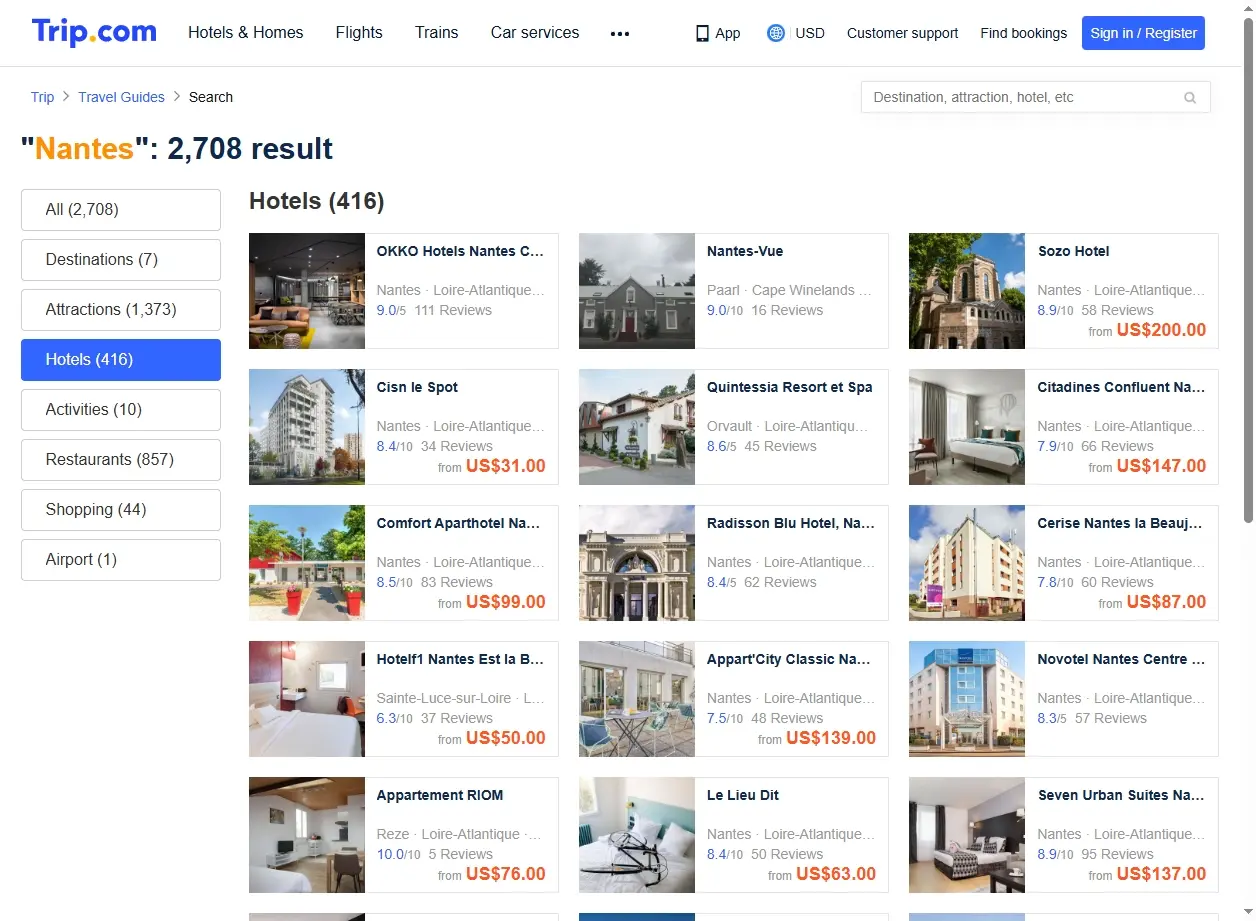Open Cerise Nantes la Beaujoire photo

967,563
